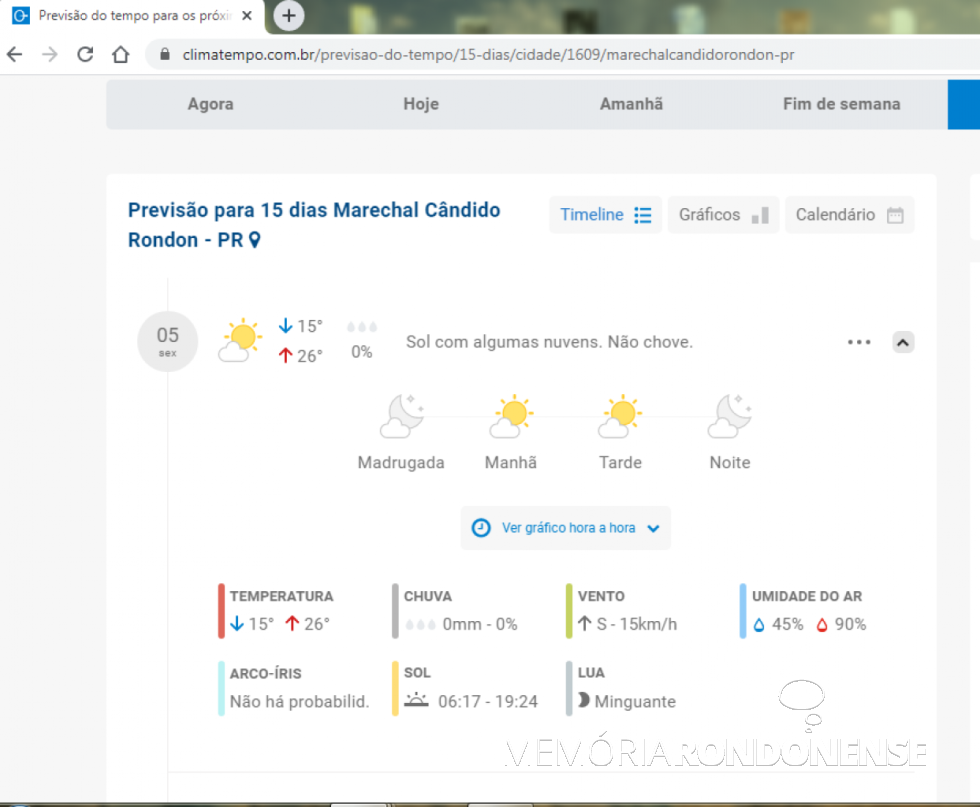Switch to Gráficos view
980x807 pixels.
[722, 215]
